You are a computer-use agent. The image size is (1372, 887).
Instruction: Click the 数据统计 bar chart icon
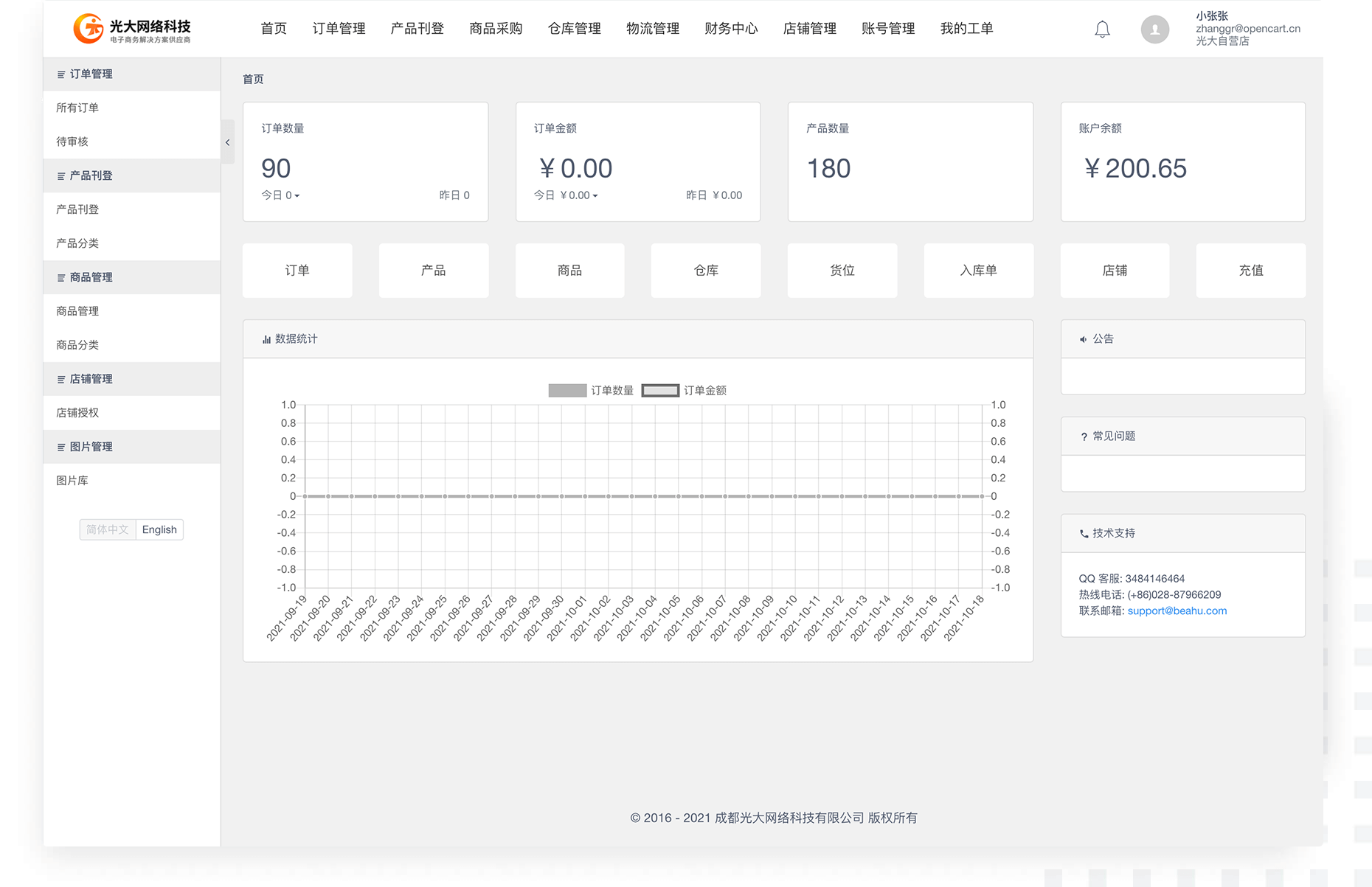point(266,339)
